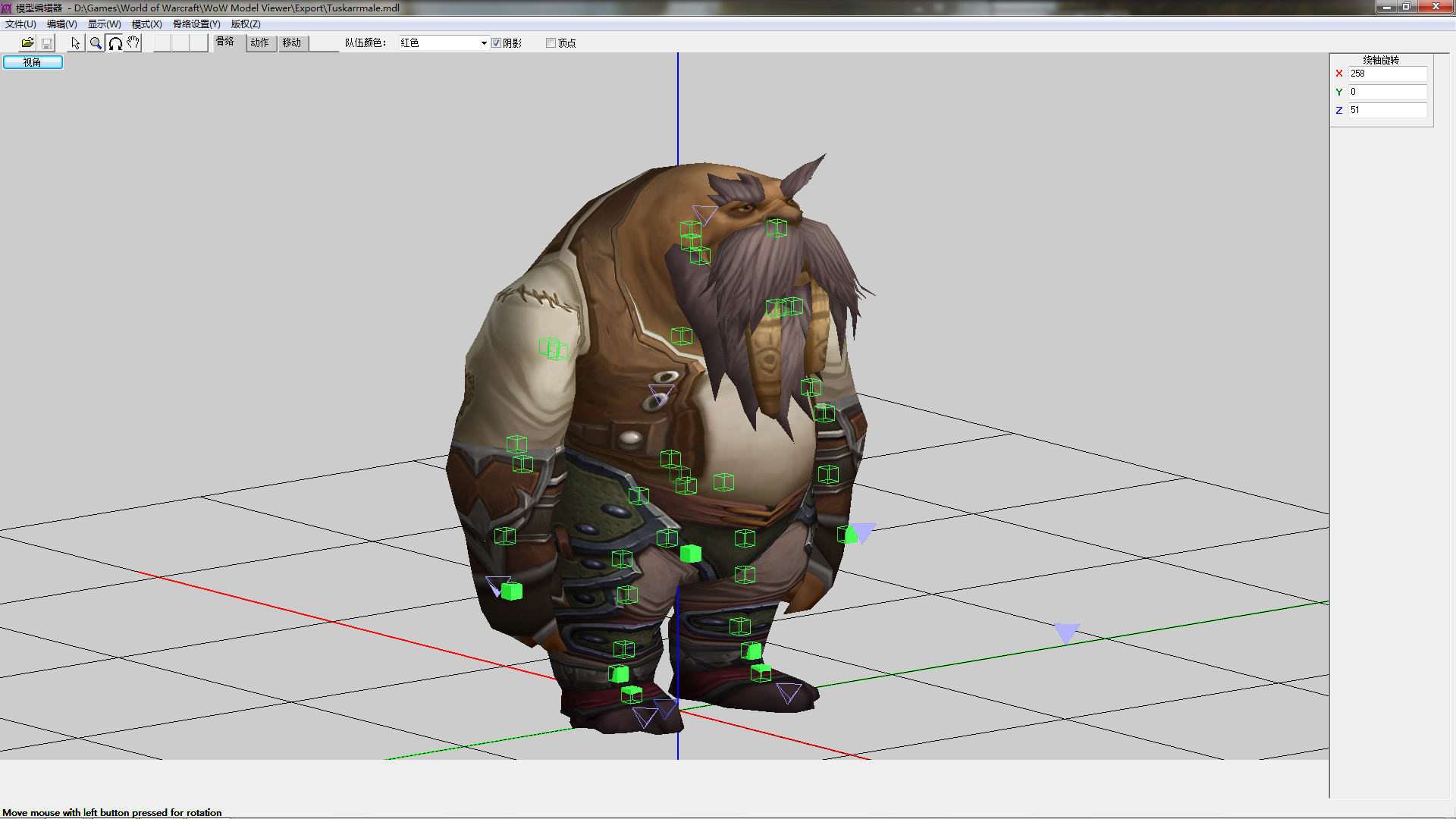Screen dimensions: 1456x819
Task: Click the purple triangle marker on the green axis
Action: click(1067, 632)
